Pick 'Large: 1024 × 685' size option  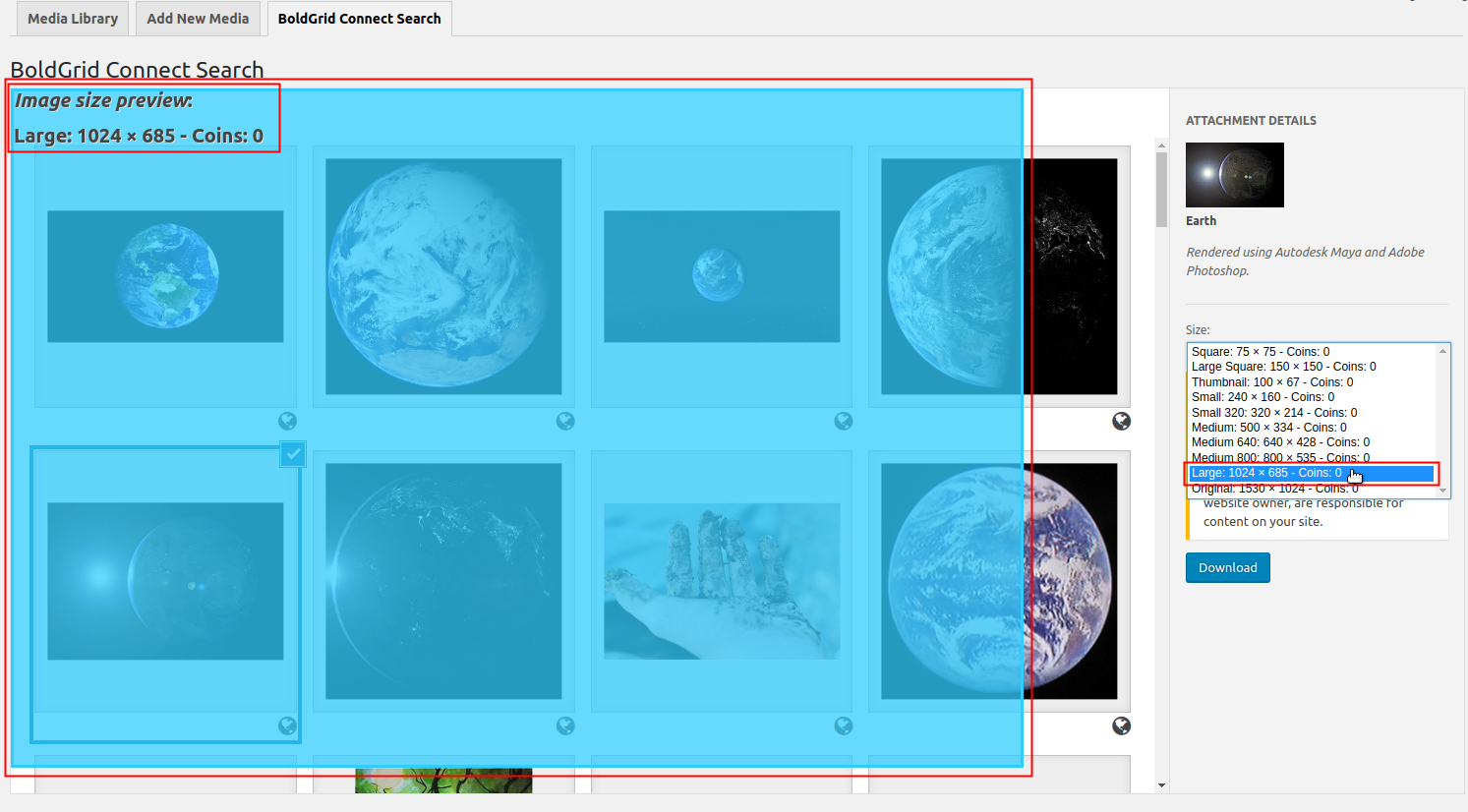tap(1265, 473)
